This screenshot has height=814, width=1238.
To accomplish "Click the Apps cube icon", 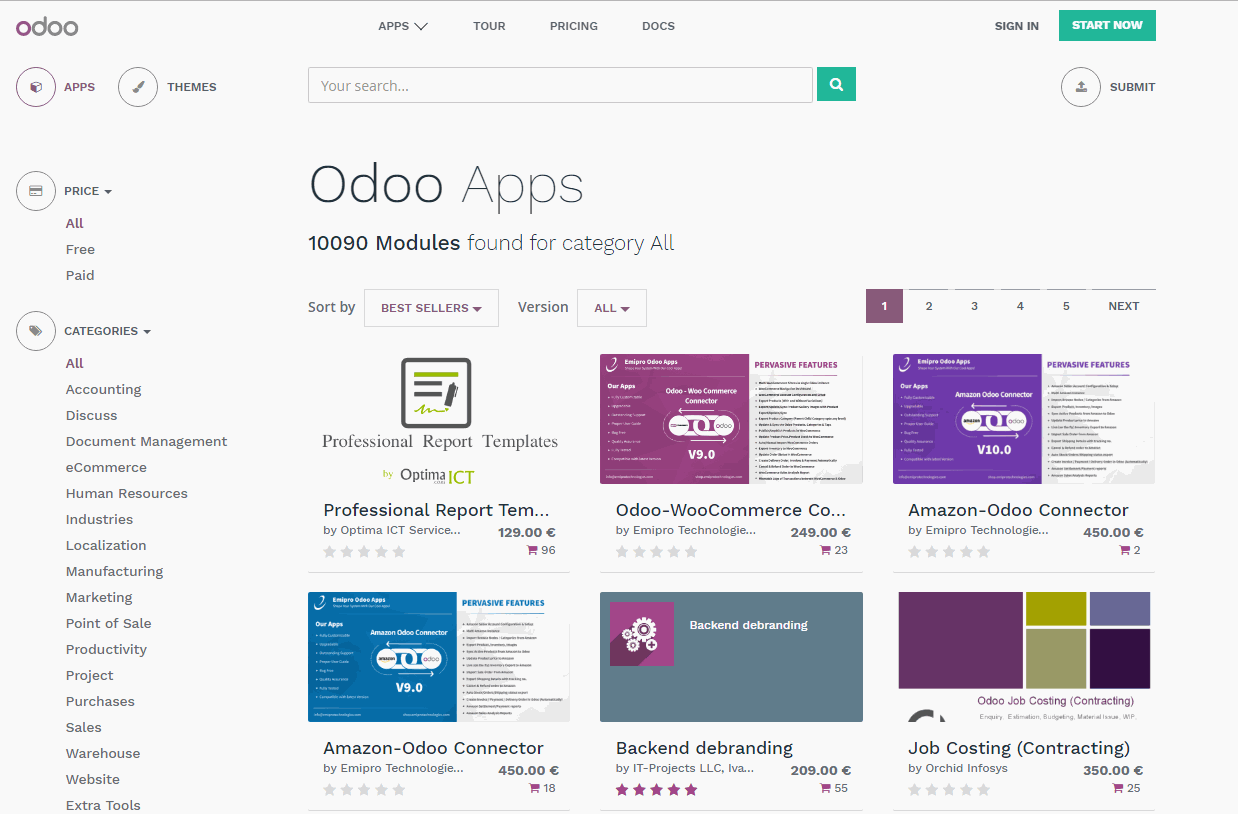I will pyautogui.click(x=36, y=87).
